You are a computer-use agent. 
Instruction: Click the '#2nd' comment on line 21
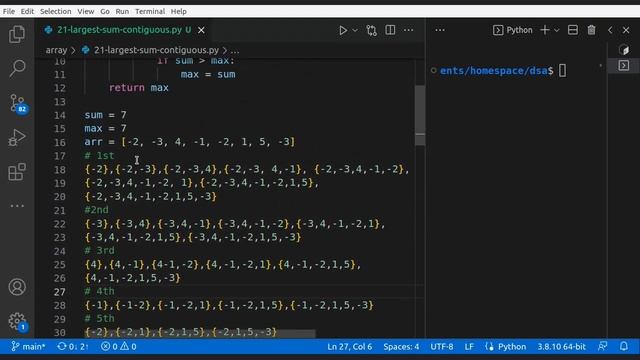(96, 210)
